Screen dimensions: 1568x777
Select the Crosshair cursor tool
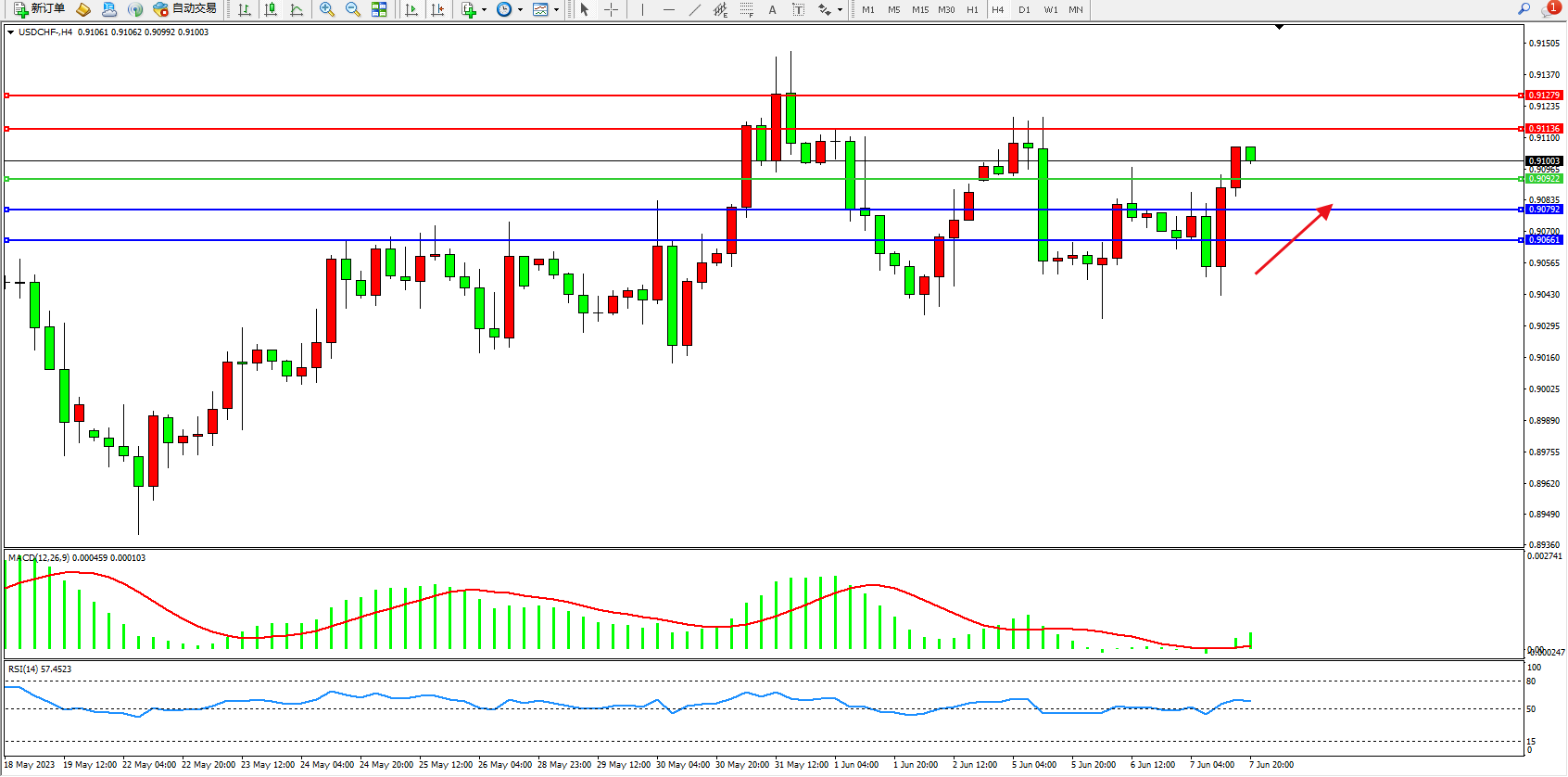pyautogui.click(x=612, y=9)
